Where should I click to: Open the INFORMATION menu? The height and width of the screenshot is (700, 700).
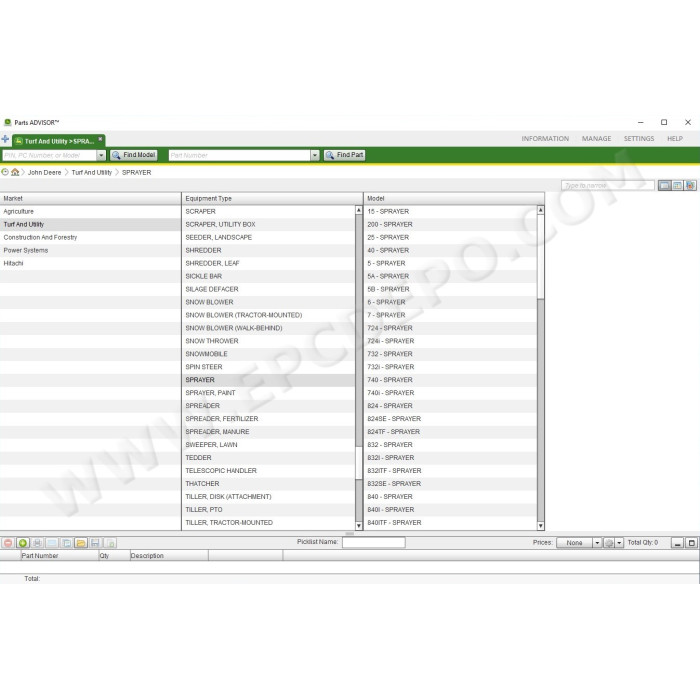click(x=545, y=139)
